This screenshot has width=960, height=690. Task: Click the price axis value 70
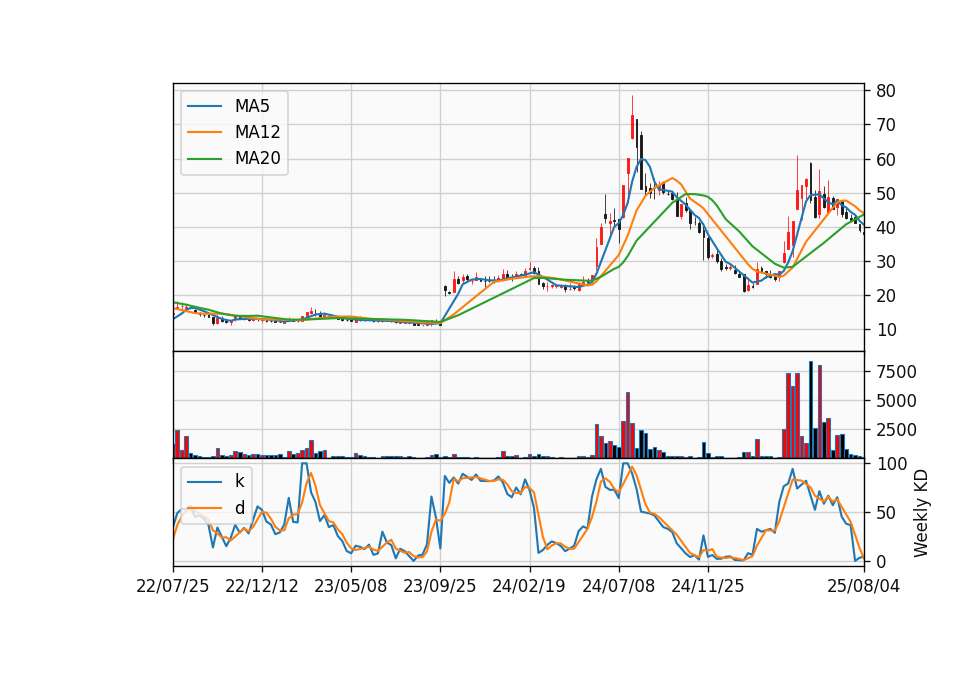886,126
